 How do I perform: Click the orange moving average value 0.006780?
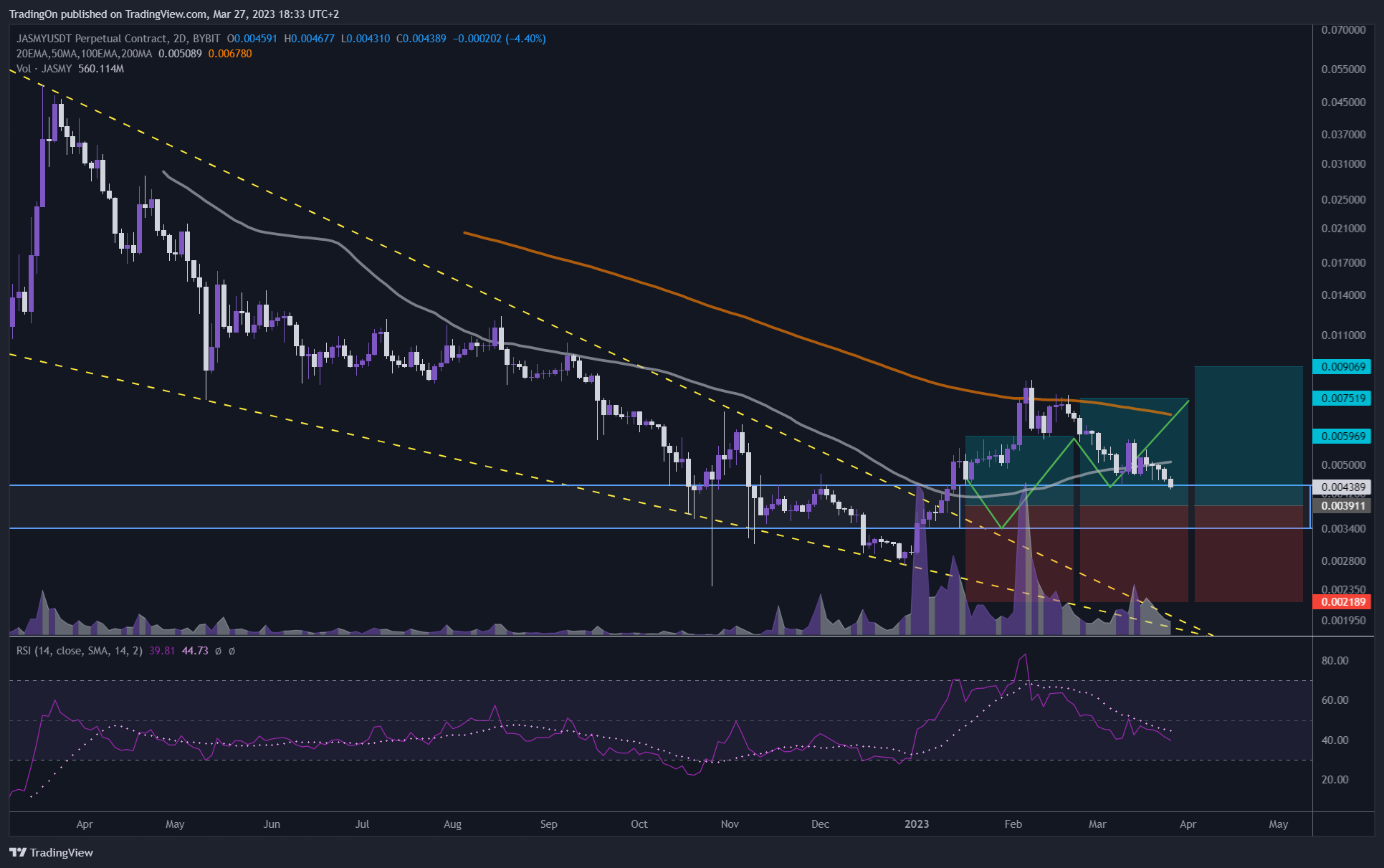point(230,54)
